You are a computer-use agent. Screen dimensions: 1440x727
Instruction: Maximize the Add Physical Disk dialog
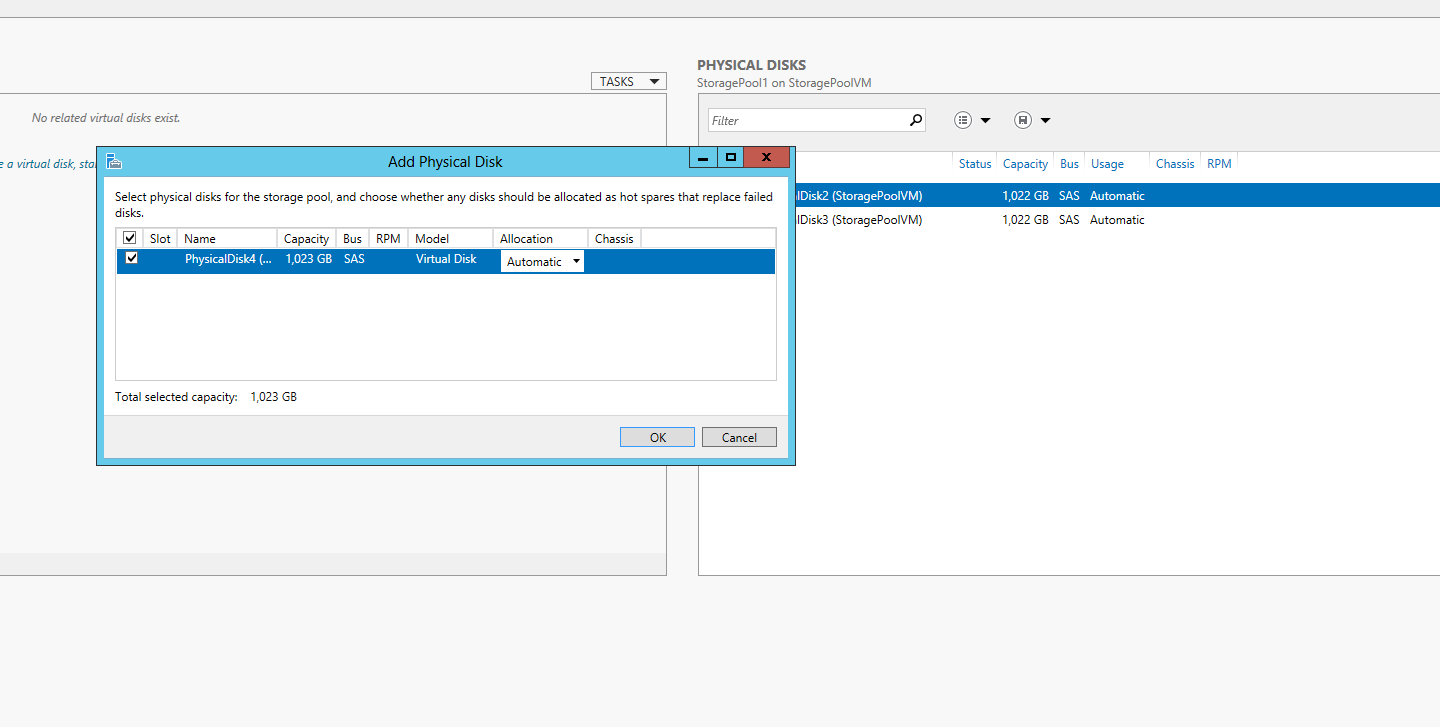[x=731, y=157]
